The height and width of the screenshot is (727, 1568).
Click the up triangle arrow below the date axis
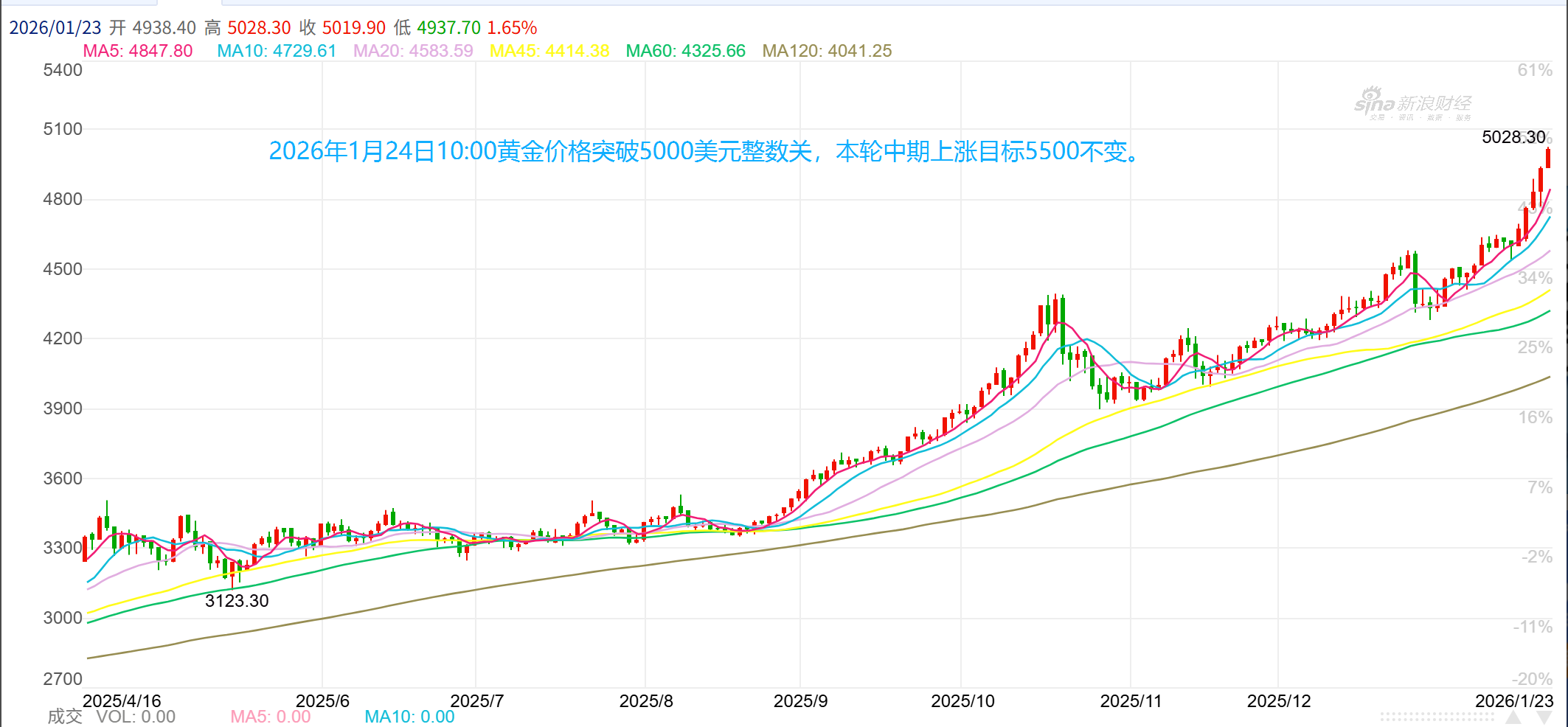coord(1513,718)
